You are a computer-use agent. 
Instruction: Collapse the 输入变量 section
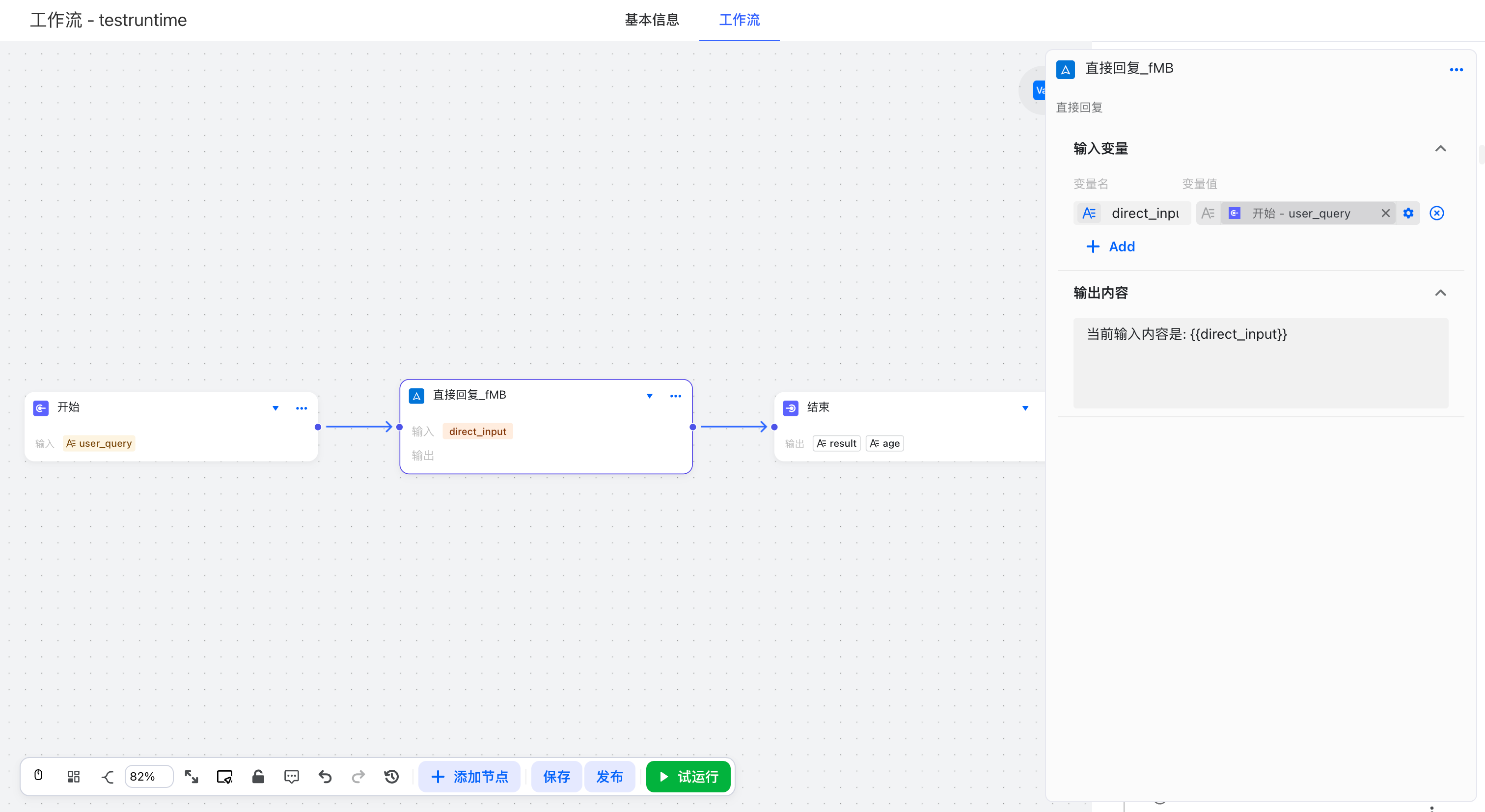1440,149
